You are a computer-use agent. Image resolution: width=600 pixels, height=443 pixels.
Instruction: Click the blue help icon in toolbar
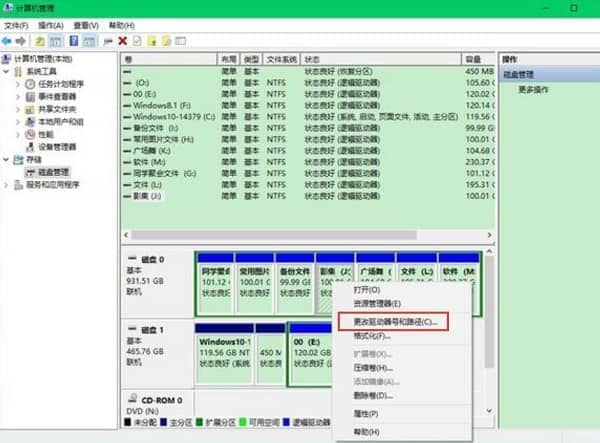click(73, 41)
